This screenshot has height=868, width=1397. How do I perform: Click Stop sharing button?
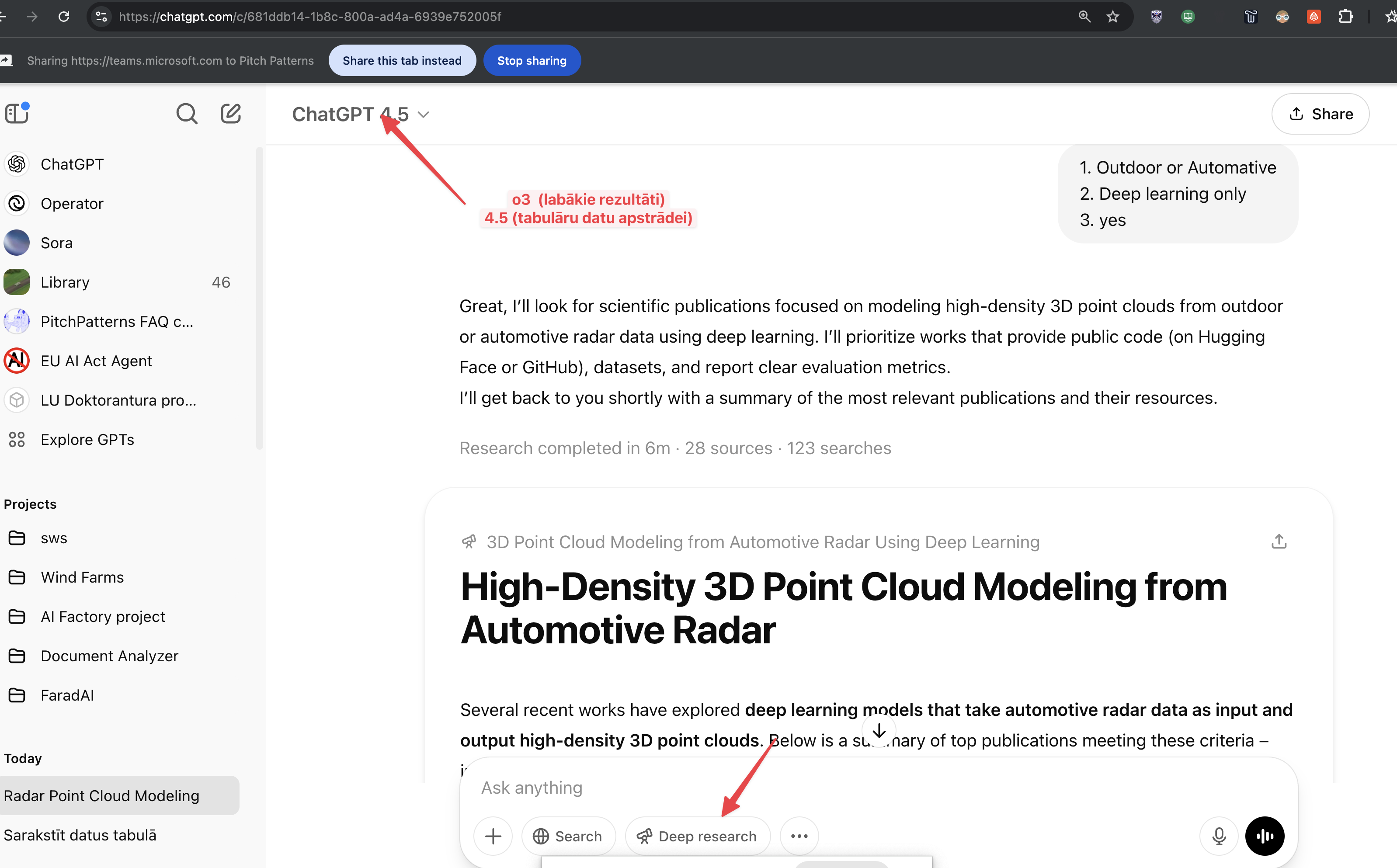[x=532, y=60]
